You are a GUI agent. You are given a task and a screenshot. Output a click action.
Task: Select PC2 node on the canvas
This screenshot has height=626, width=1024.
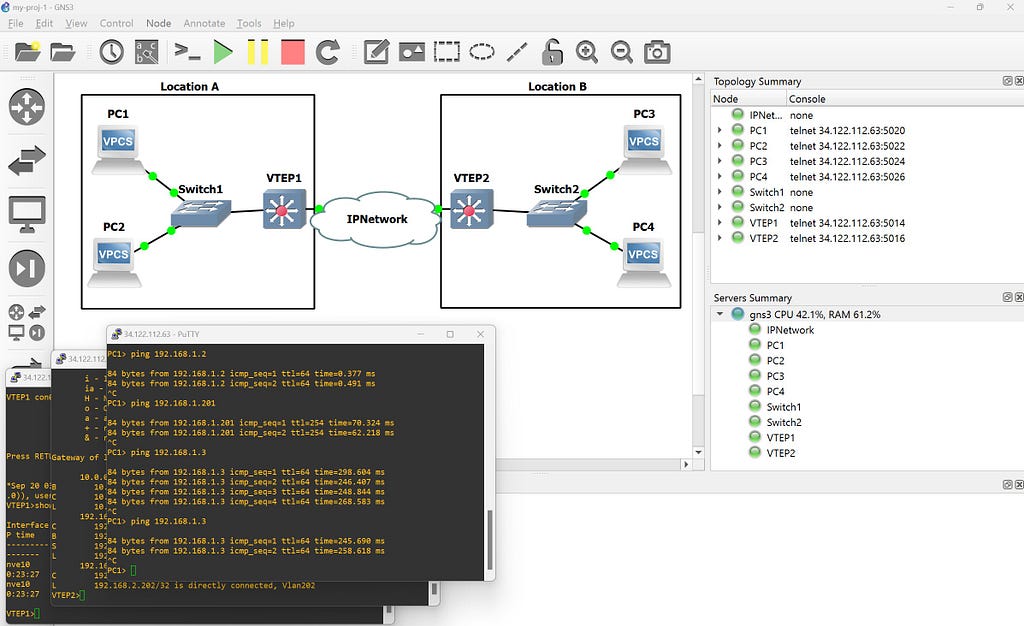click(114, 262)
